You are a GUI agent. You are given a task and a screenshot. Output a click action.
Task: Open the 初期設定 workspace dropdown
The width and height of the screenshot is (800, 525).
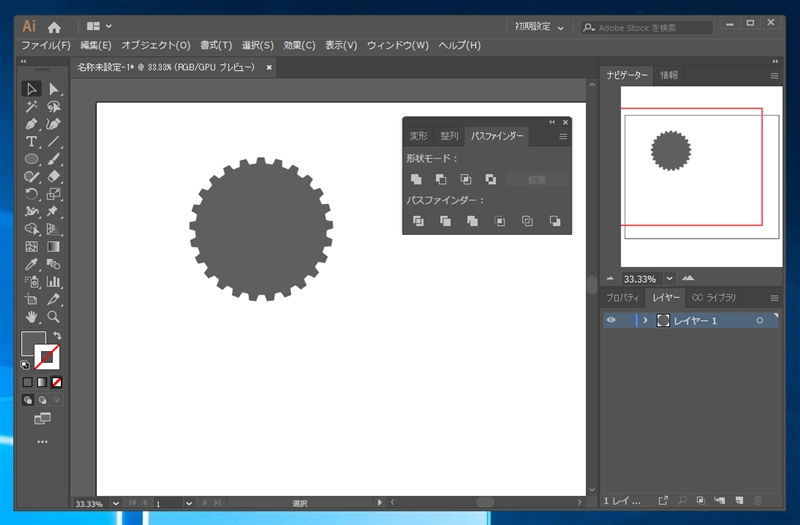pyautogui.click(x=539, y=27)
